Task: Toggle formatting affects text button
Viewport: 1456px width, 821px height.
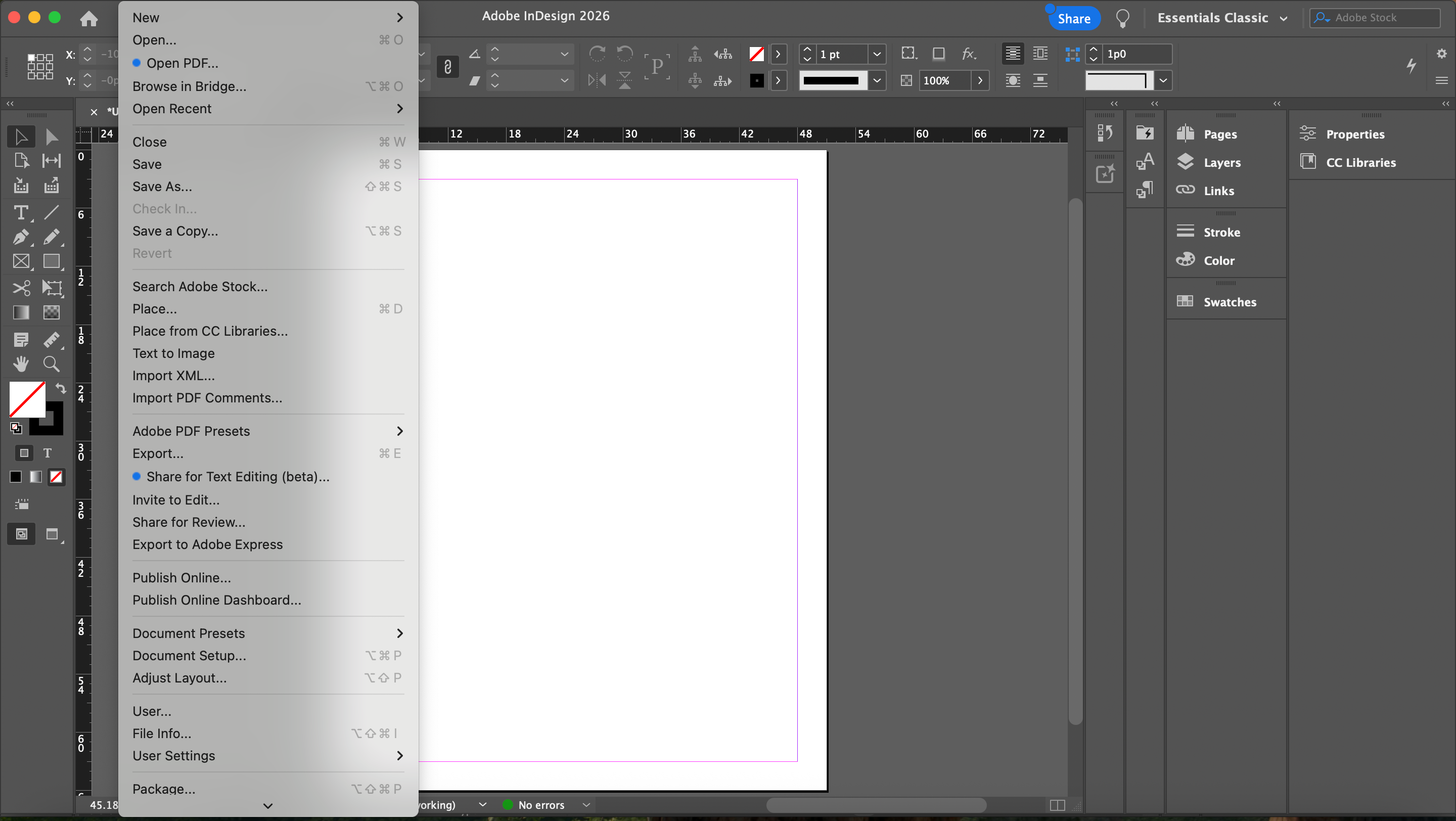Action: (48, 453)
